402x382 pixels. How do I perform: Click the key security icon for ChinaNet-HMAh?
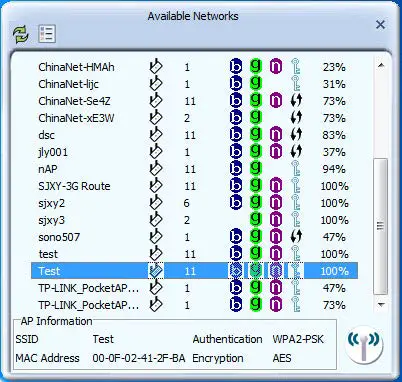point(296,67)
